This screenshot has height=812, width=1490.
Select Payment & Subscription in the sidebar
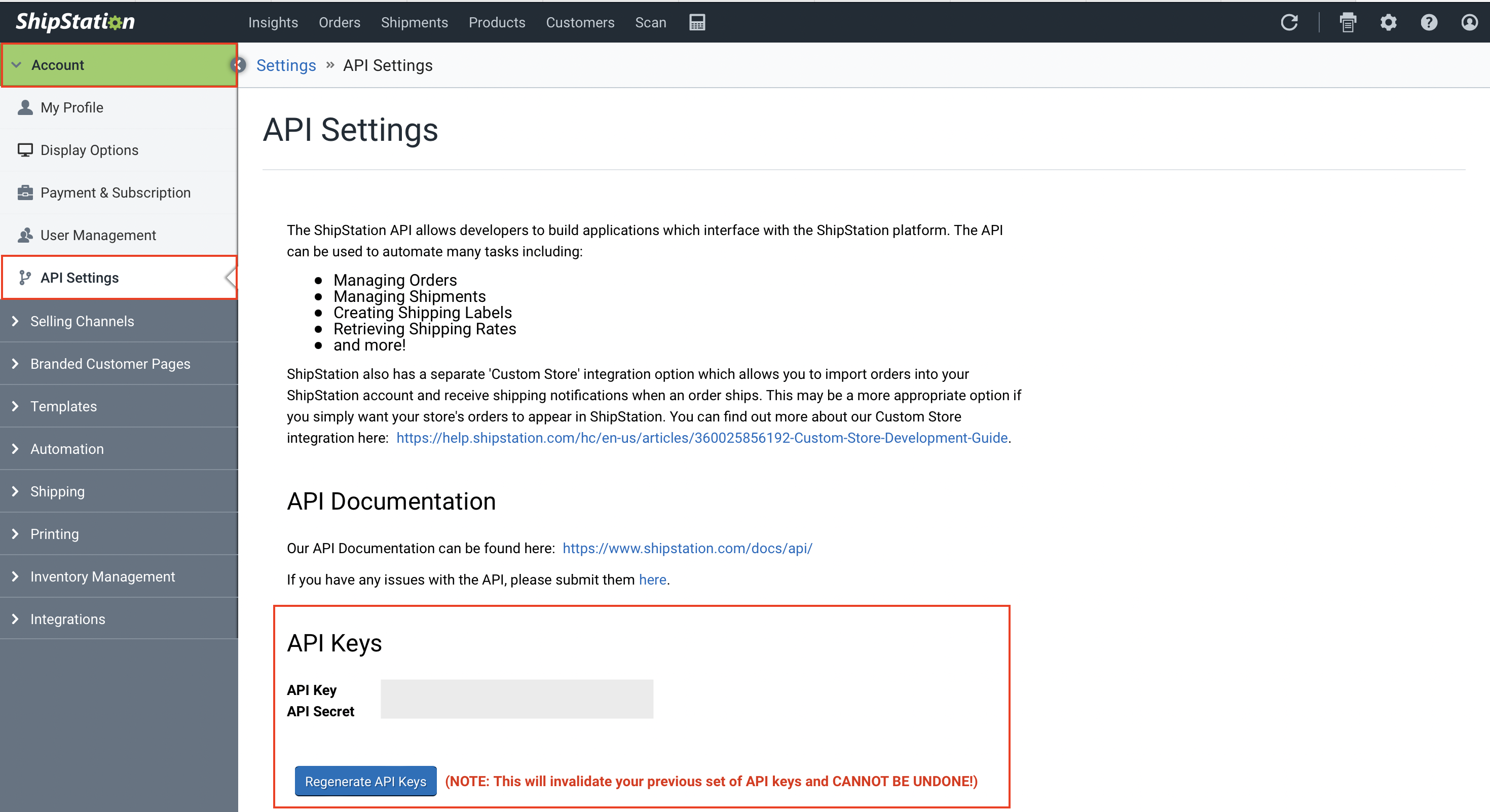(115, 192)
